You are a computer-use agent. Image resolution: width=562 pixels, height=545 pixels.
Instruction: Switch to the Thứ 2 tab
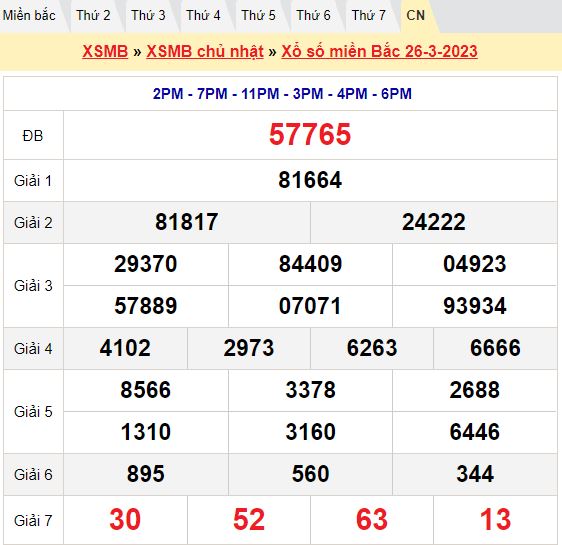93,16
